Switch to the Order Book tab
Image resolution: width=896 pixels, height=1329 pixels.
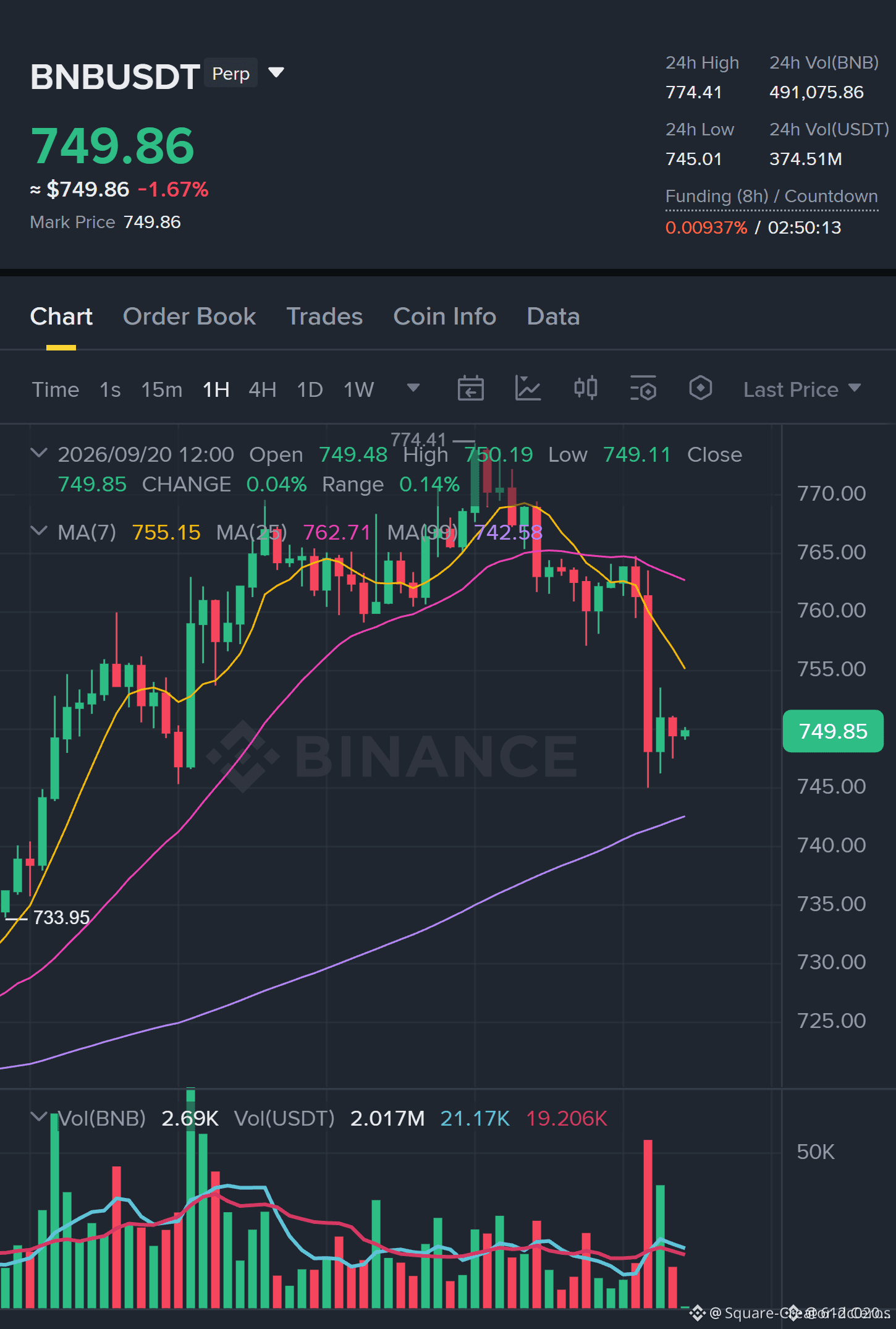click(189, 316)
